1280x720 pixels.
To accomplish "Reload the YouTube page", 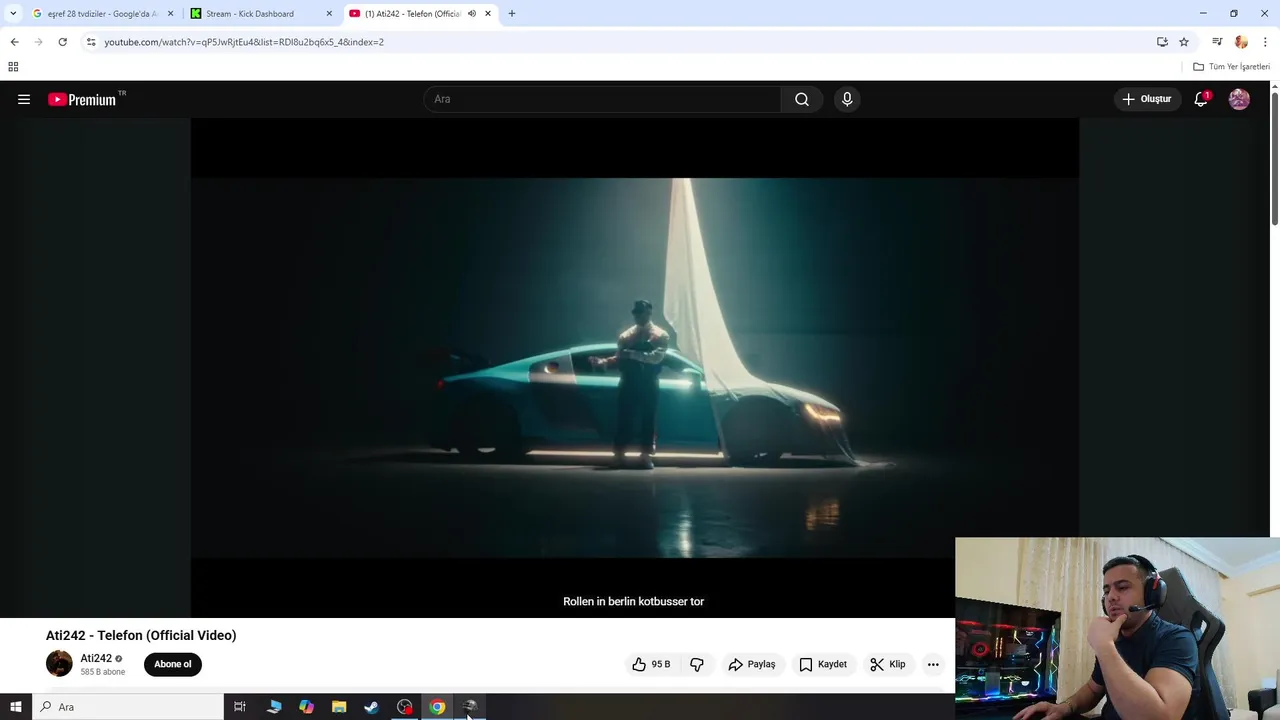I will [x=62, y=42].
